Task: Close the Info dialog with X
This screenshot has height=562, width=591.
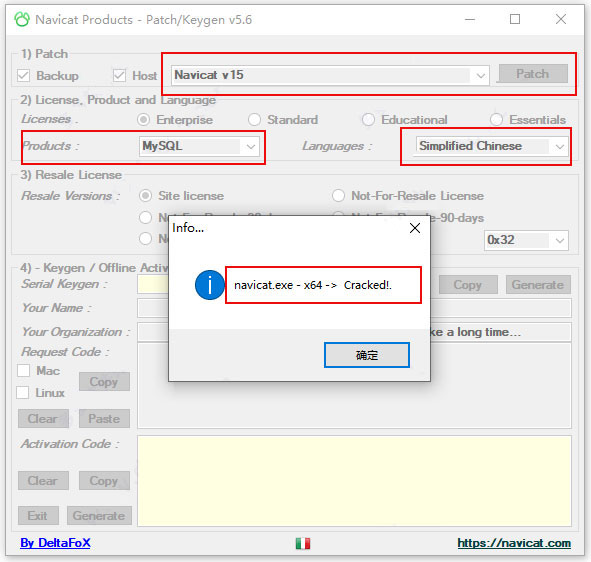Action: (x=415, y=228)
